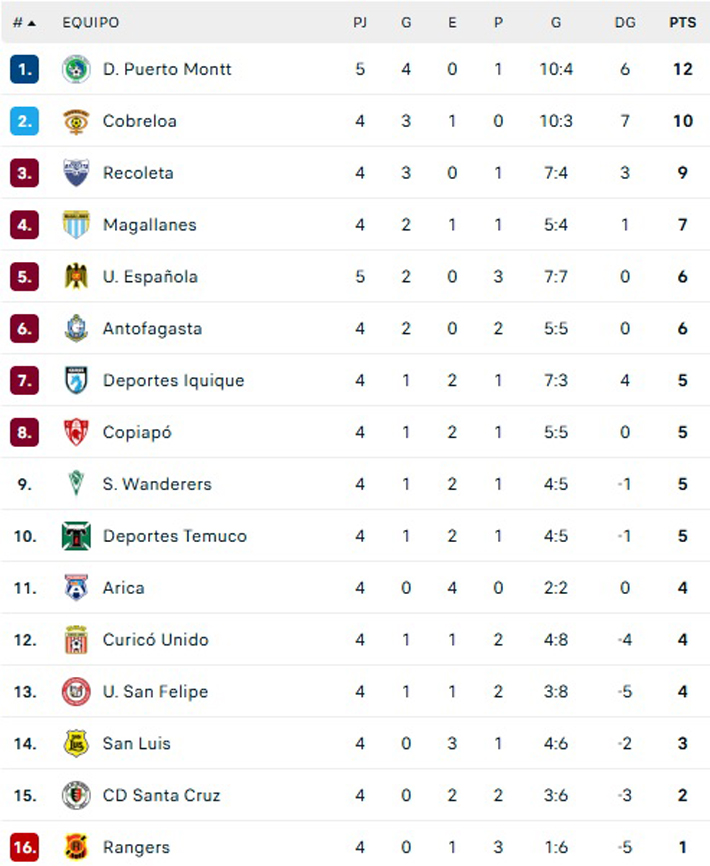This screenshot has width=710, height=866.
Task: Click the Magallanes striped crest
Action: (x=76, y=225)
